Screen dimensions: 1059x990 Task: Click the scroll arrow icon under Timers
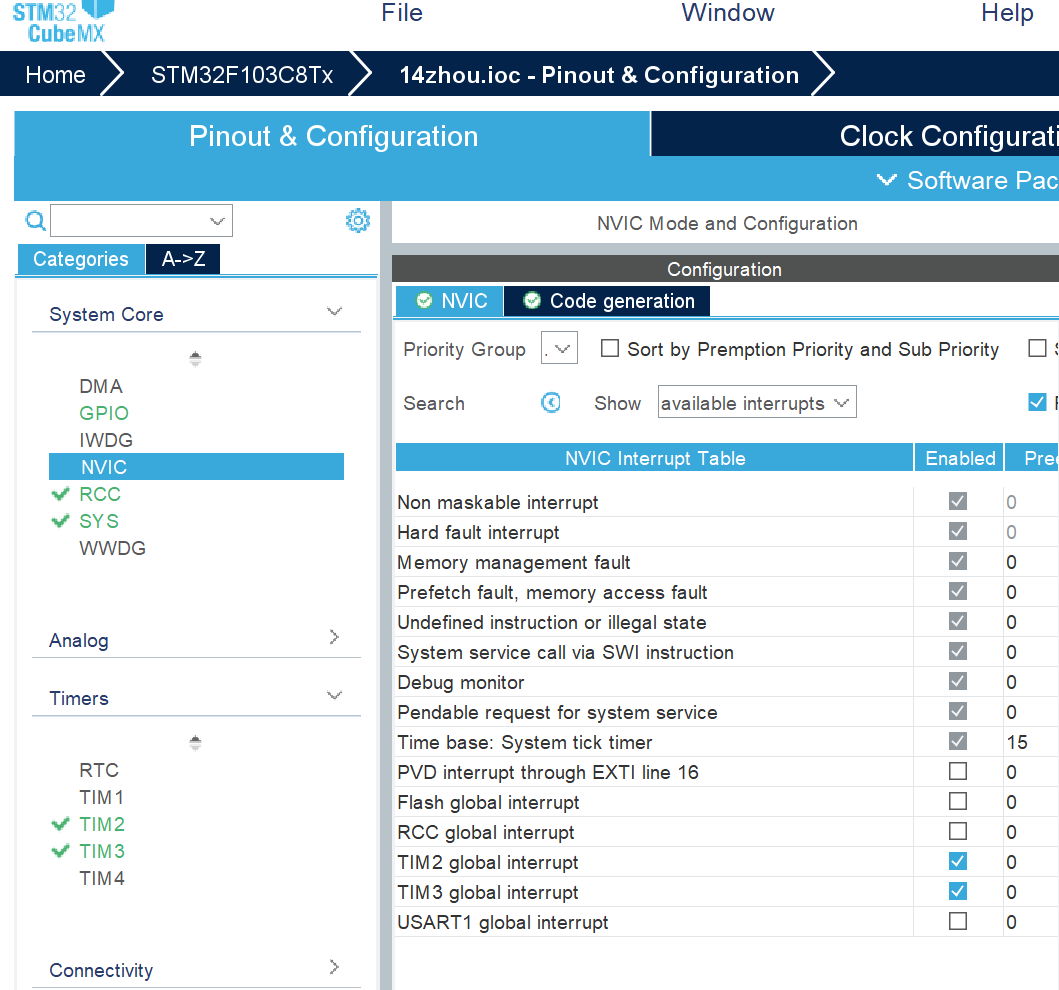click(x=195, y=743)
